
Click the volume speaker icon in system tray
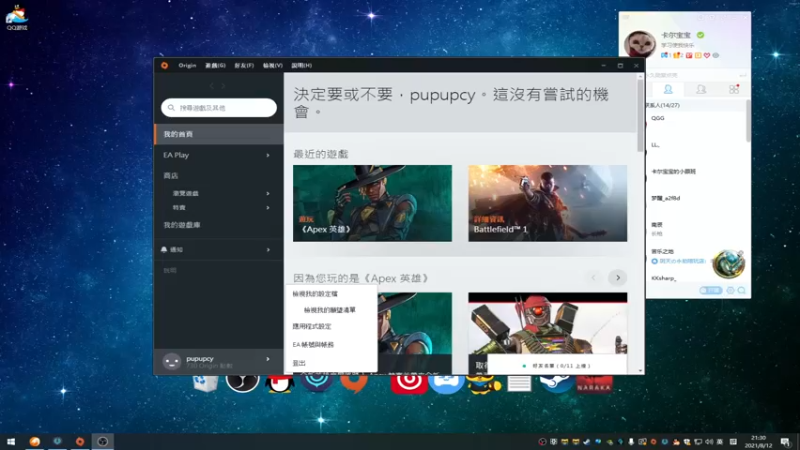point(709,442)
